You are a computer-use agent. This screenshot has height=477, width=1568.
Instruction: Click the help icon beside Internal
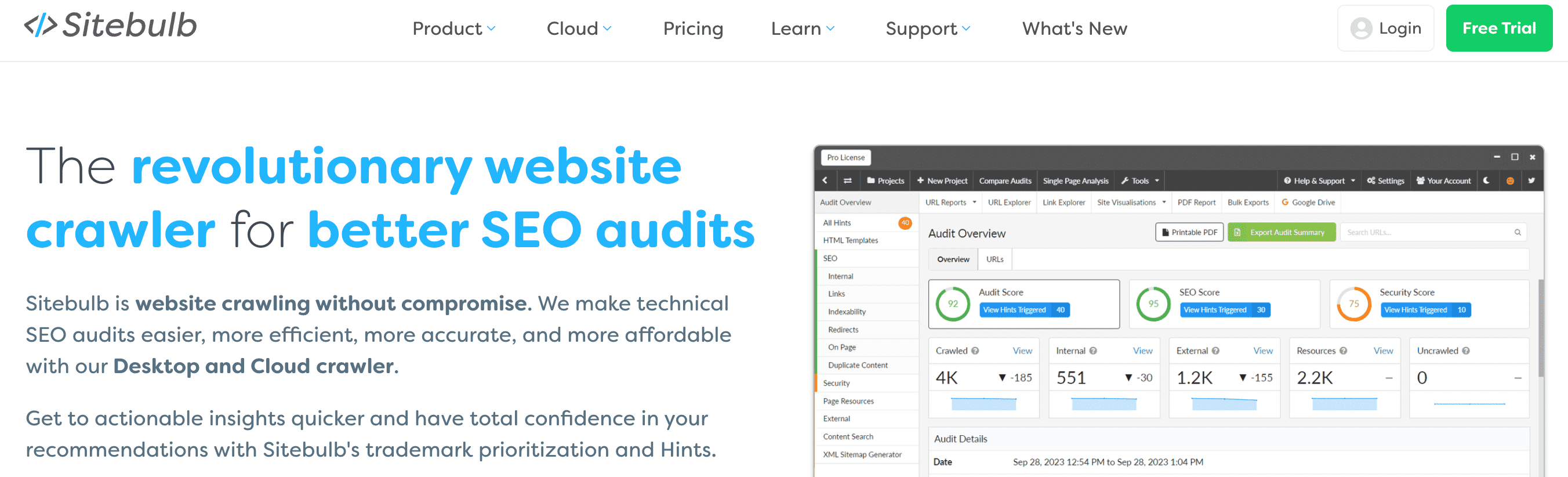(x=1093, y=351)
